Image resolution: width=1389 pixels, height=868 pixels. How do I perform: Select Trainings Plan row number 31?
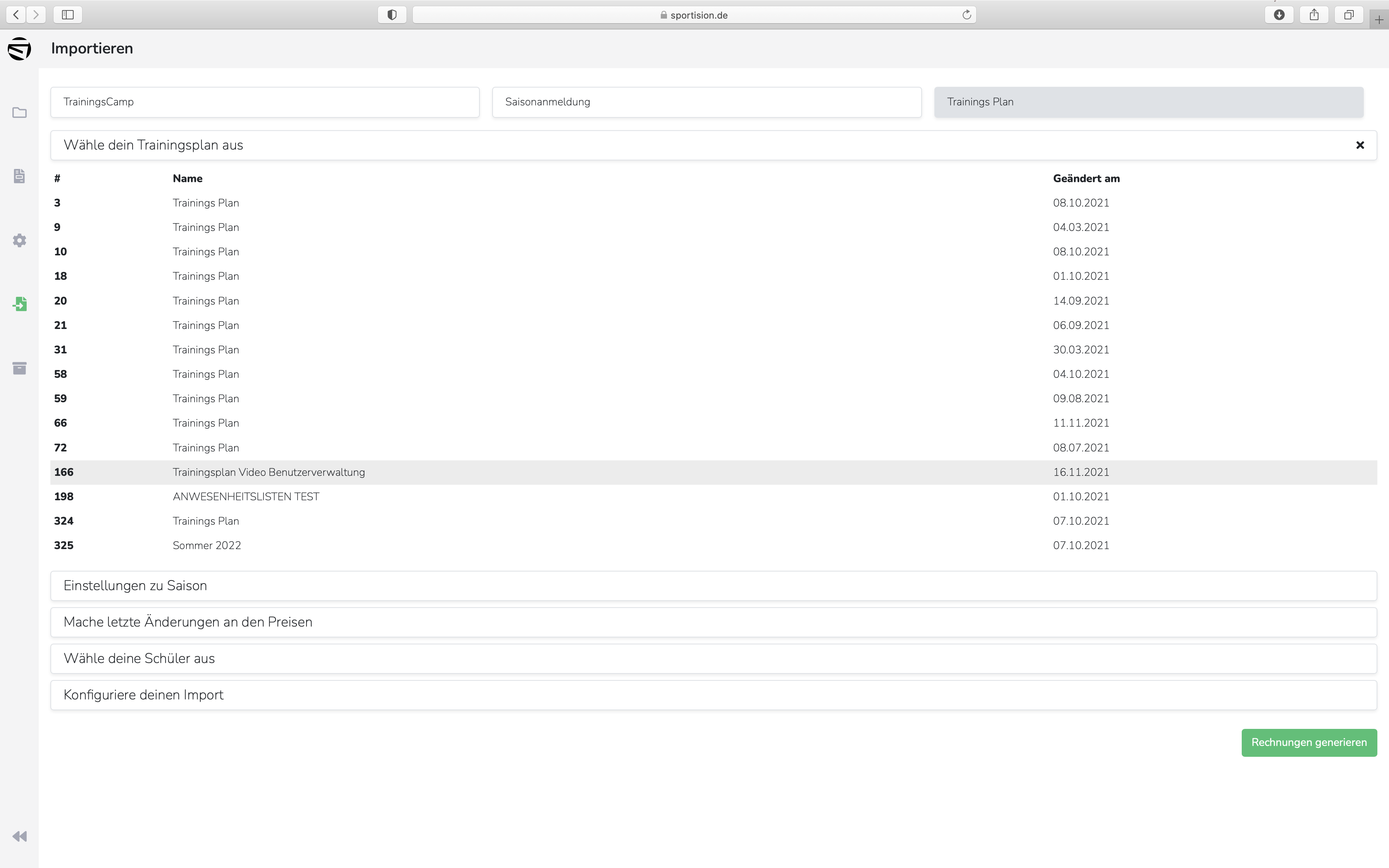pos(713,350)
